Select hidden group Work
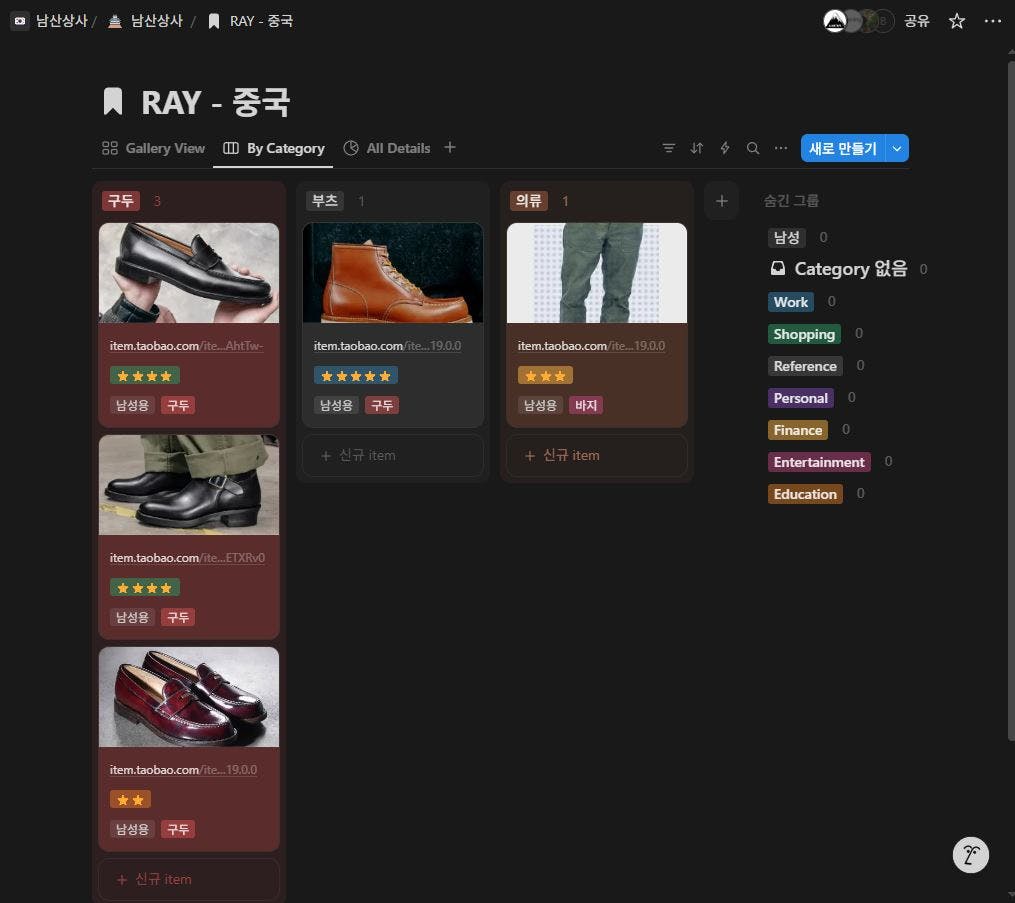Image resolution: width=1015 pixels, height=903 pixels. pyautogui.click(x=790, y=302)
